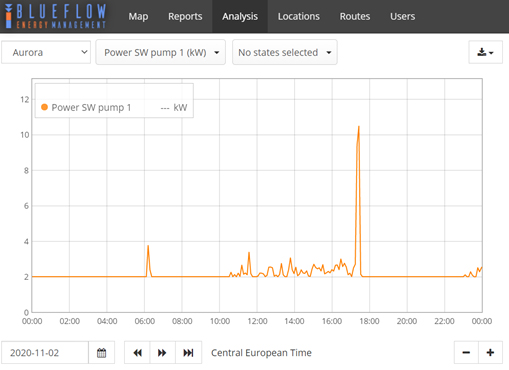This screenshot has width=509, height=370.
Task: Expand the Aurora vessel dropdown
Action: (x=46, y=52)
